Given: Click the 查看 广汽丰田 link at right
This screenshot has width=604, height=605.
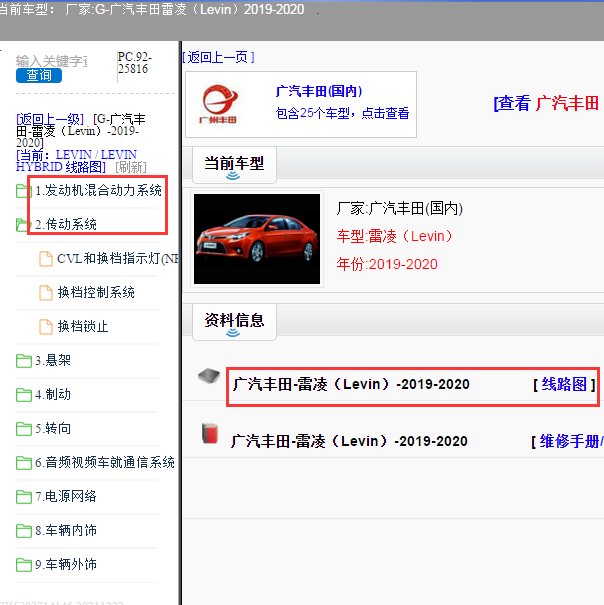Looking at the screenshot, I should (546, 103).
